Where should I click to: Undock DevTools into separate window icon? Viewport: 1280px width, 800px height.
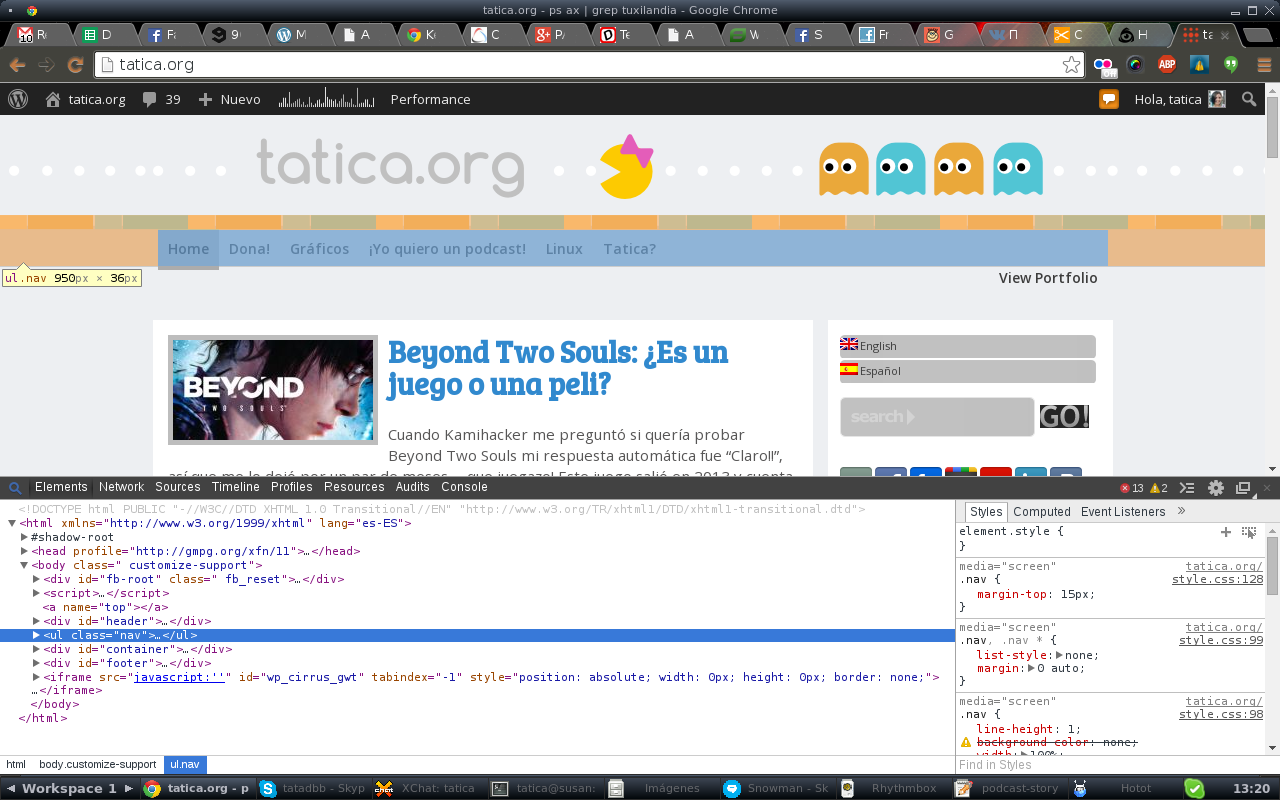point(1243,488)
